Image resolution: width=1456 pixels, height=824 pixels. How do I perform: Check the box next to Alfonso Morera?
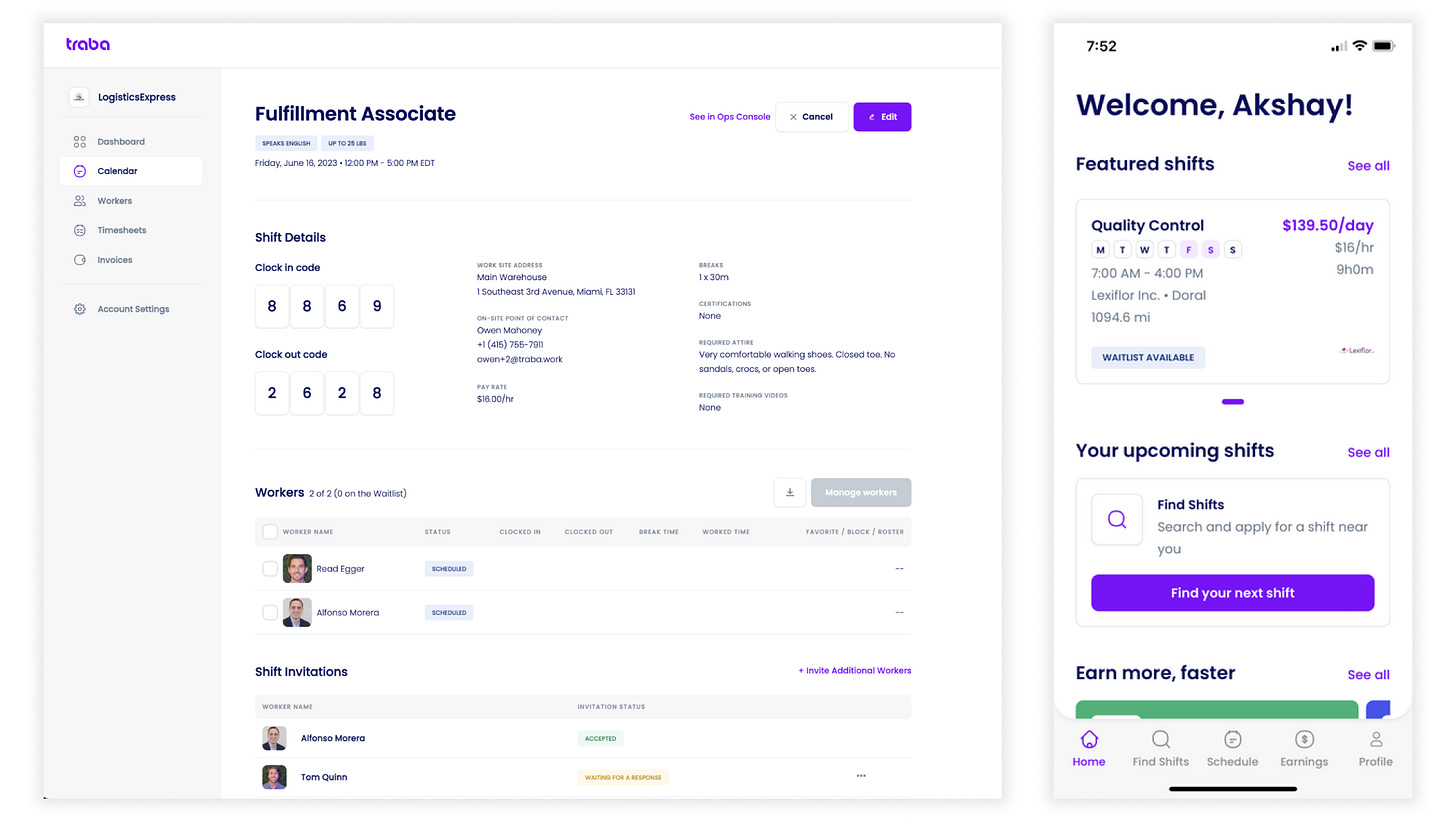coord(270,612)
